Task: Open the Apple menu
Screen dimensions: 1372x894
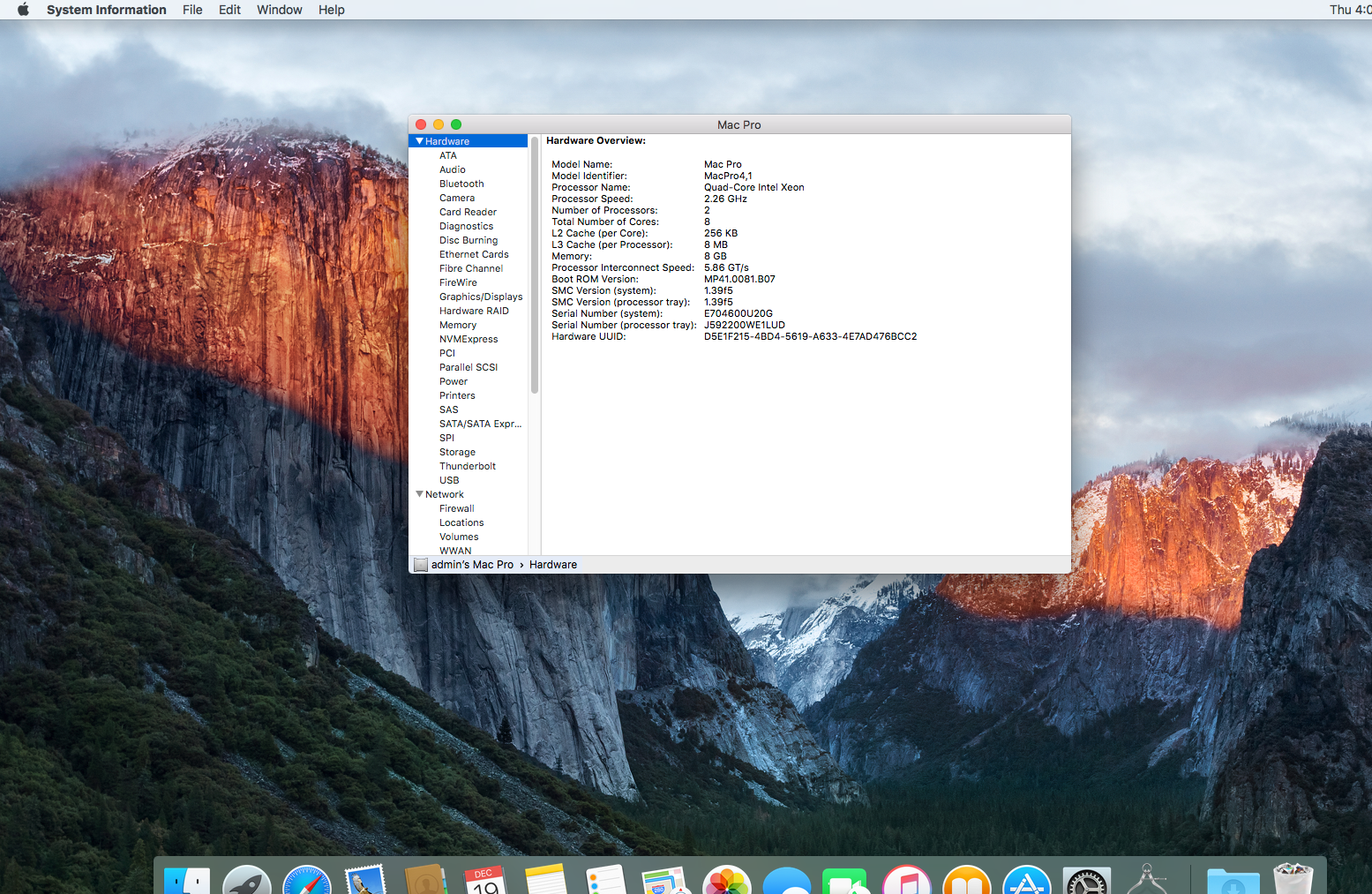Action: click(x=24, y=10)
